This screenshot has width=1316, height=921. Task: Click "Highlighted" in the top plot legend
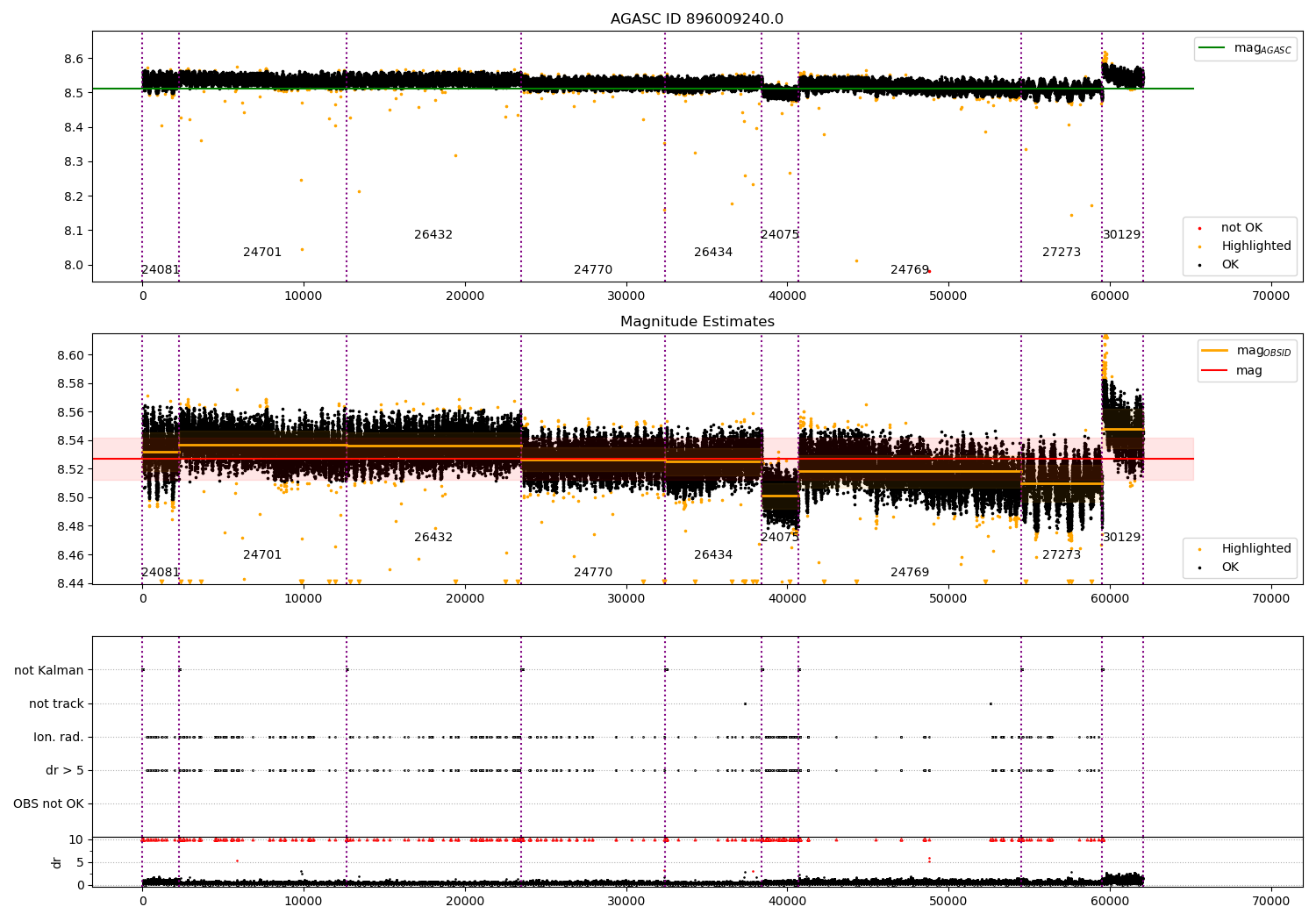click(x=1244, y=246)
